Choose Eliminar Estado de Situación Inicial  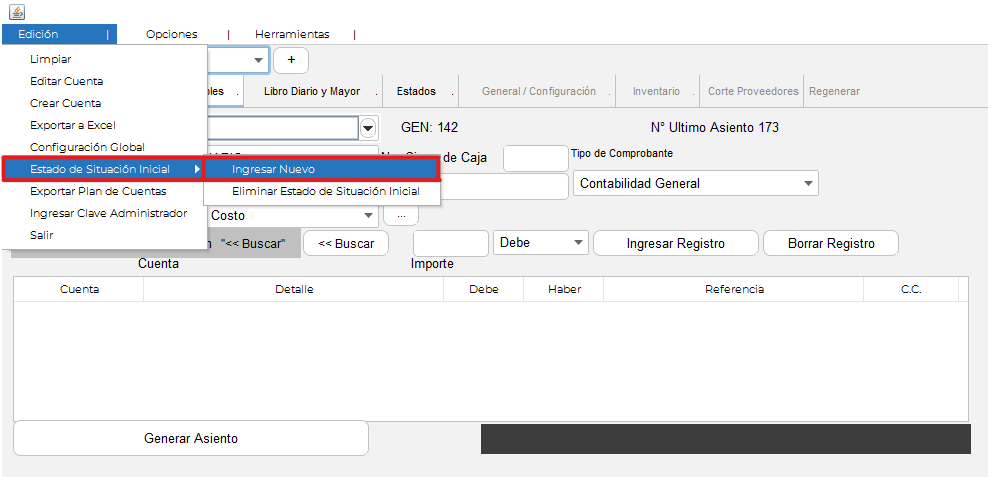click(x=325, y=191)
